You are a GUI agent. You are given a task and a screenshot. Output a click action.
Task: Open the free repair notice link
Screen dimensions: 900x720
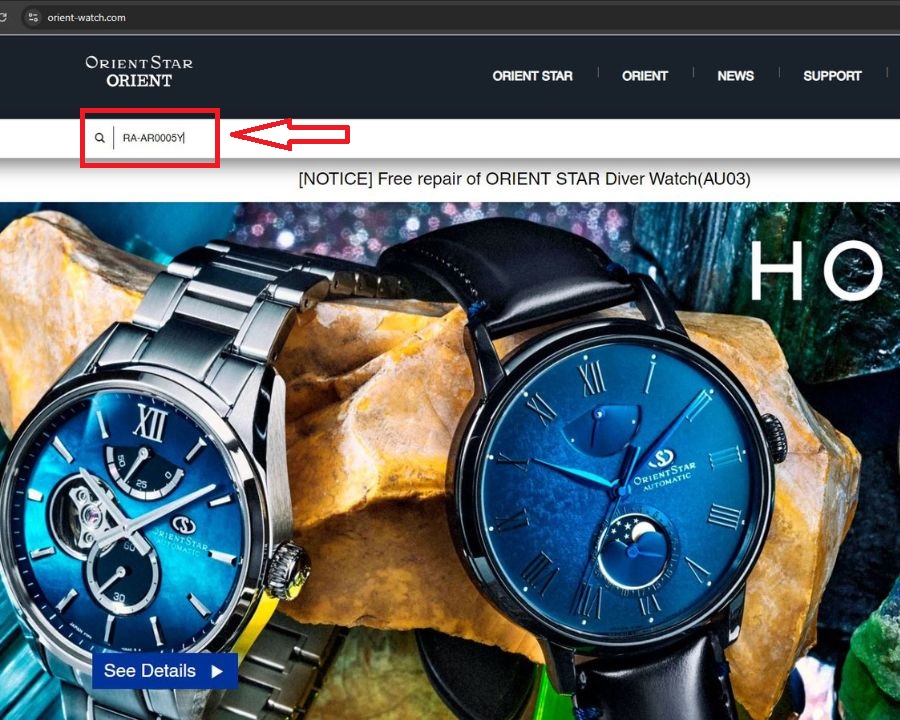[524, 179]
